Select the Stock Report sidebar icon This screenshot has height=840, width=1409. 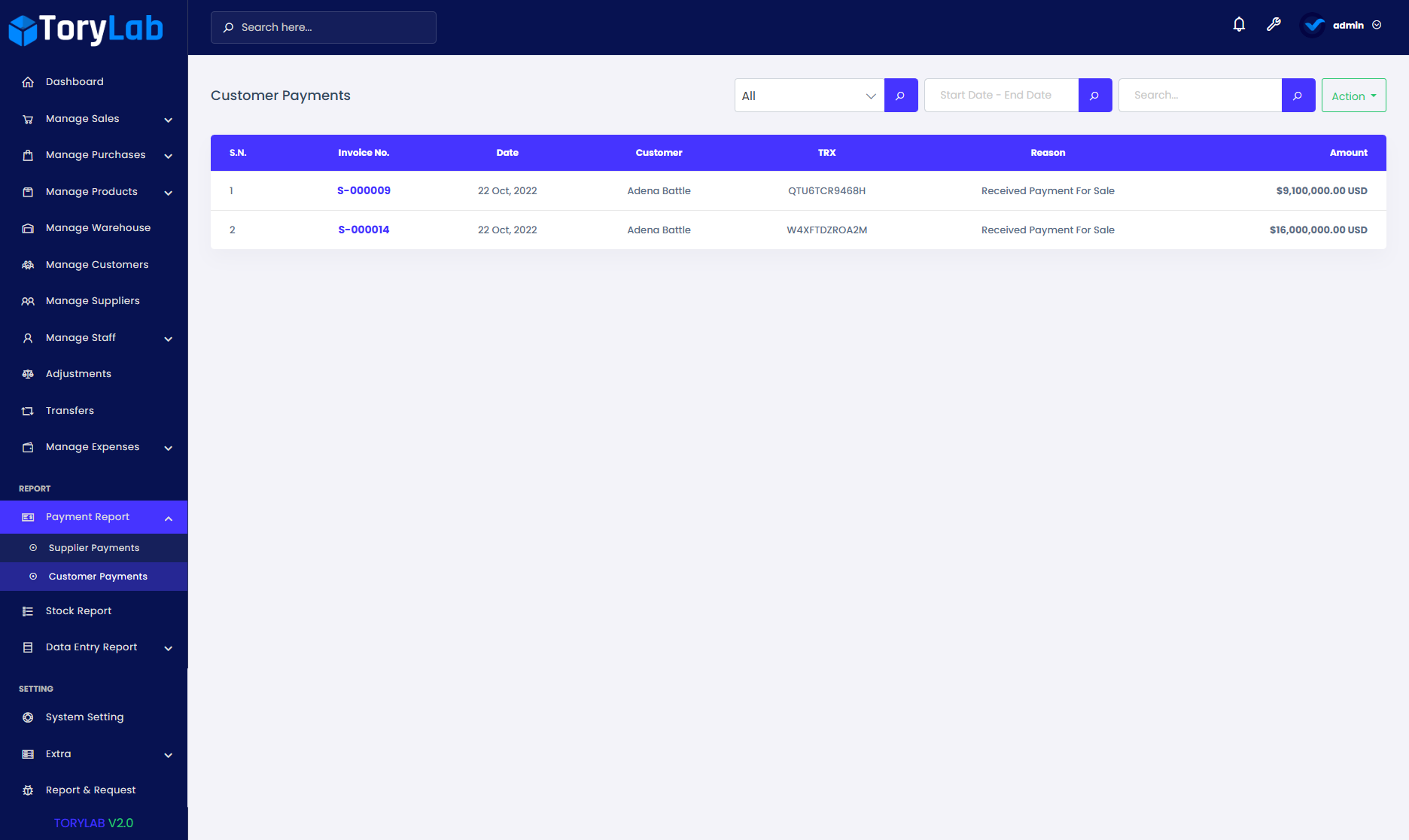[x=28, y=610]
